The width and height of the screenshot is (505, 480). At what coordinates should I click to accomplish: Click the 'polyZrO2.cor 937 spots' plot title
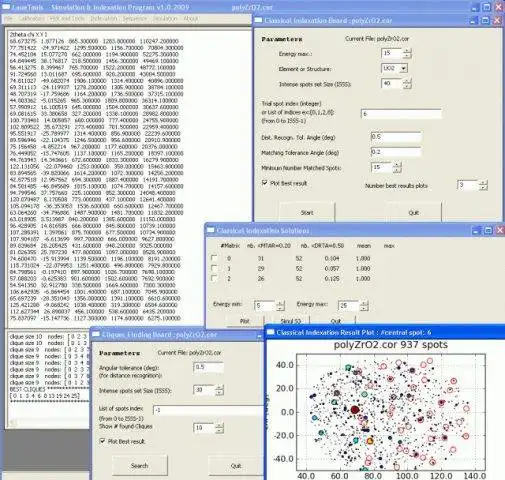[x=391, y=344]
